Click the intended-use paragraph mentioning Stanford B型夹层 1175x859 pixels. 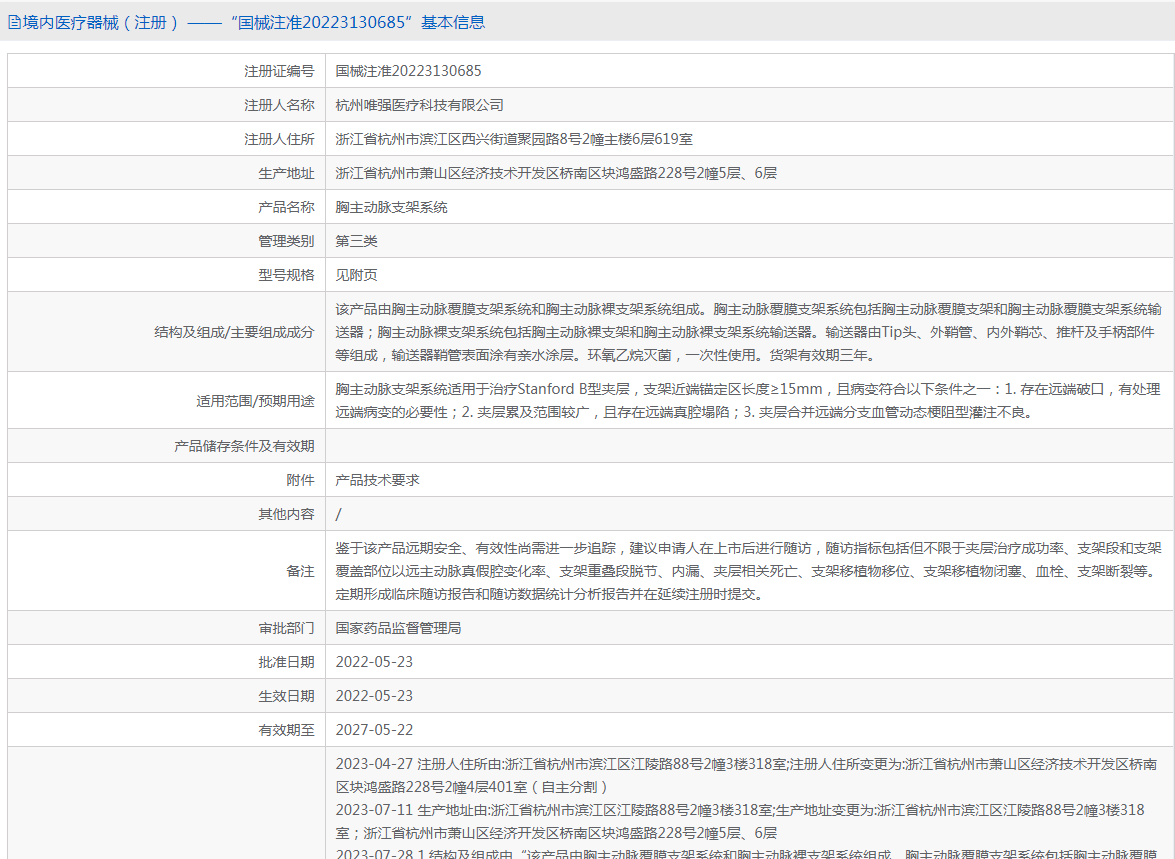click(748, 401)
